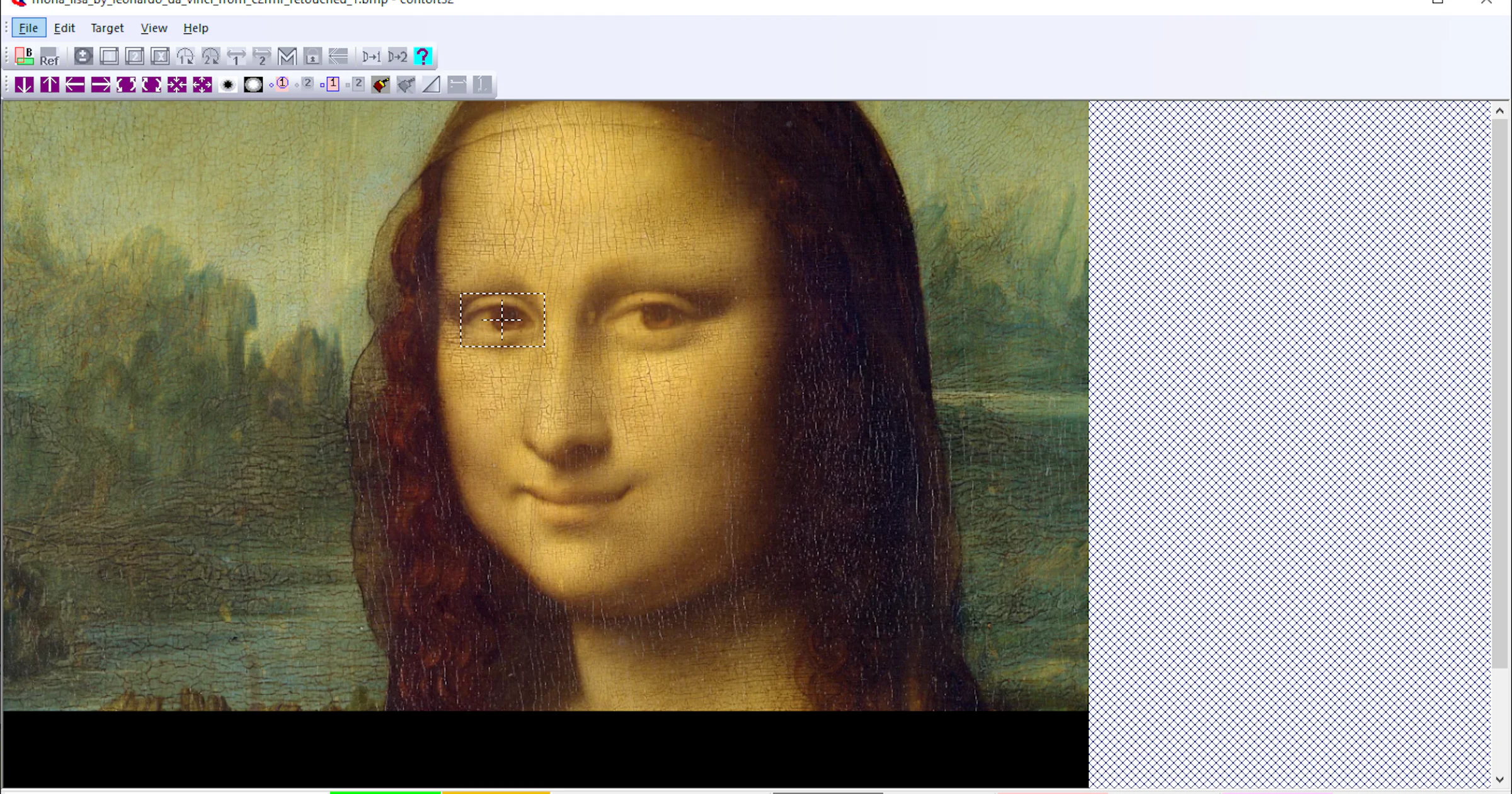Image resolution: width=1512 pixels, height=794 pixels.
Task: Open the Target menu
Action: (x=107, y=28)
